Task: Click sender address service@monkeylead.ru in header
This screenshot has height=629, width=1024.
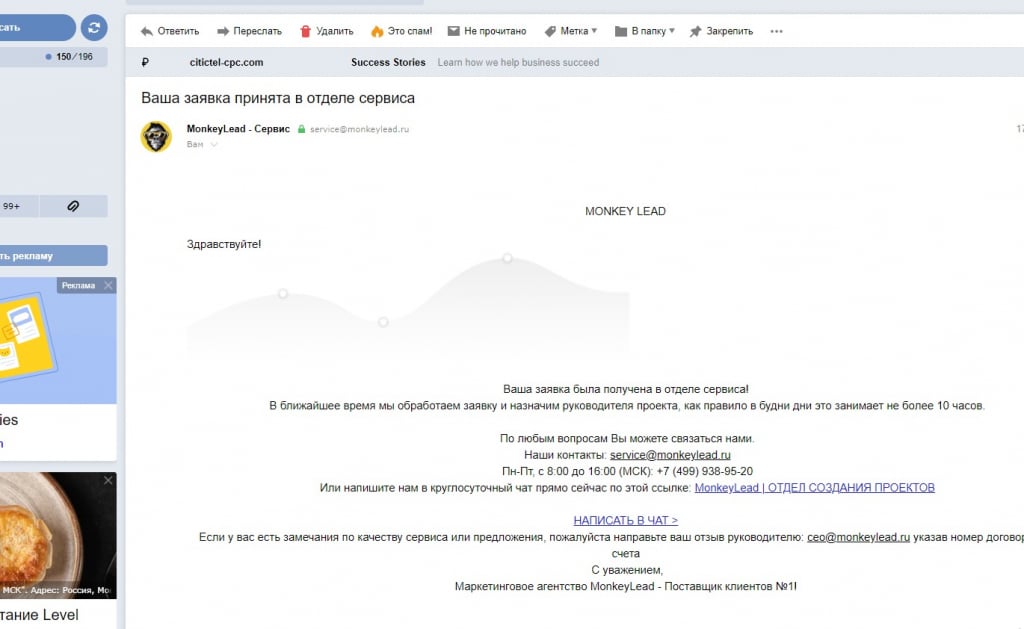Action: point(359,129)
